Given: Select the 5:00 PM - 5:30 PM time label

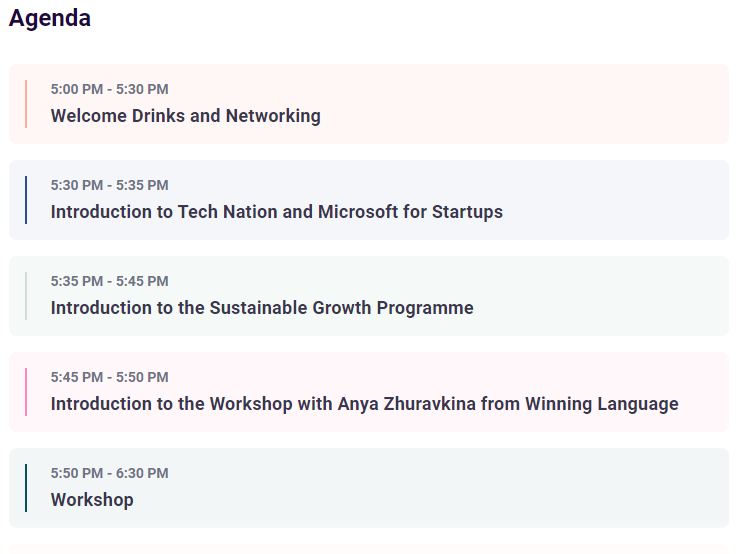Looking at the screenshot, I should 109,89.
